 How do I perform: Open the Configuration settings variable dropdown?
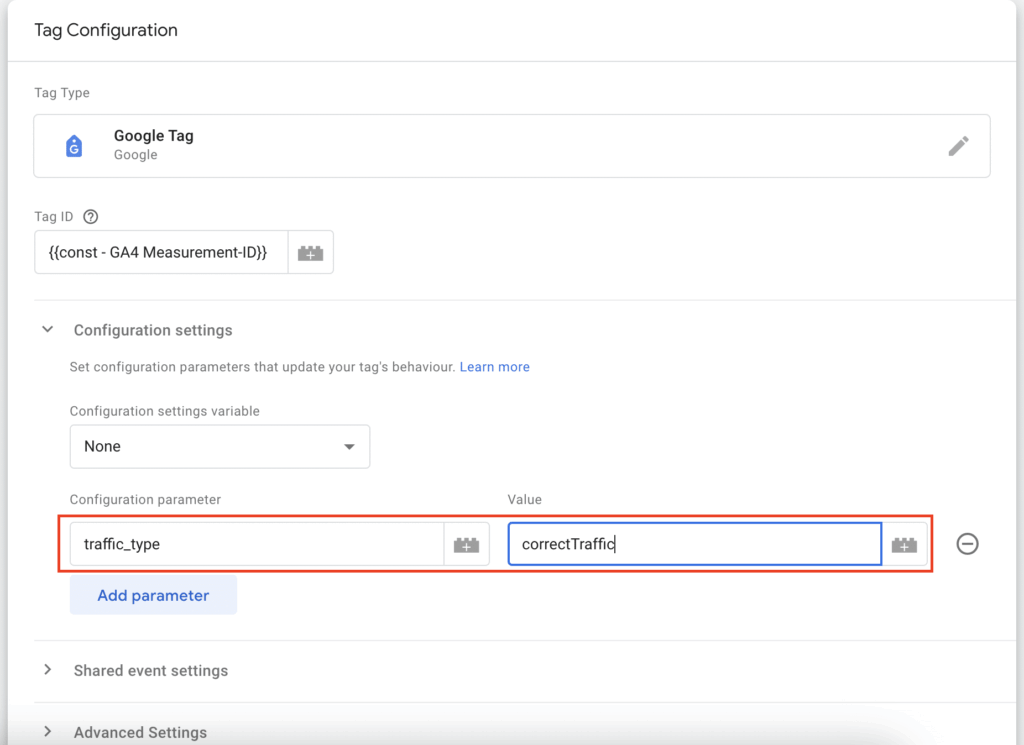pyautogui.click(x=220, y=447)
